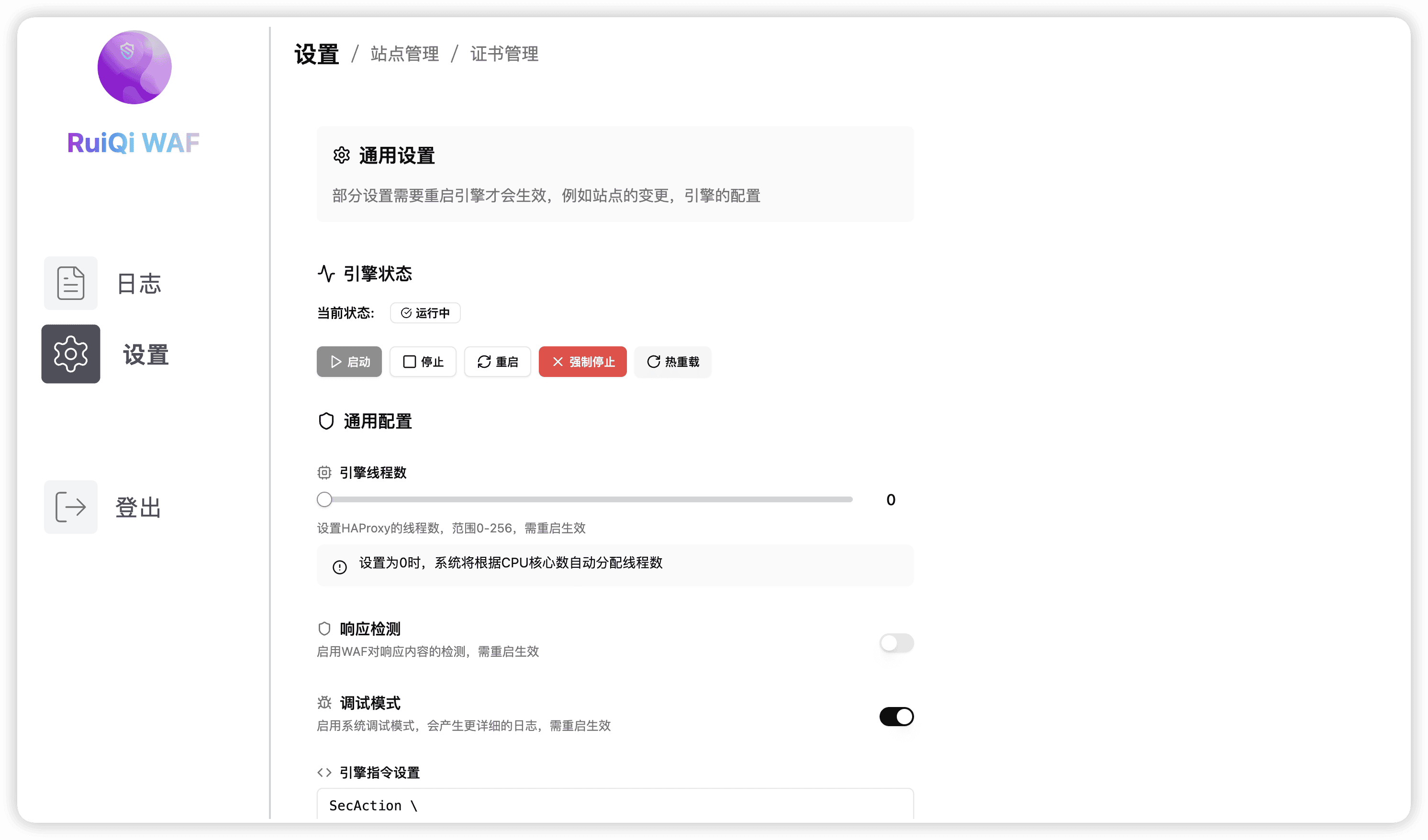The height and width of the screenshot is (840, 1428).
Task: Click the 当前状态 label
Action: click(x=346, y=313)
